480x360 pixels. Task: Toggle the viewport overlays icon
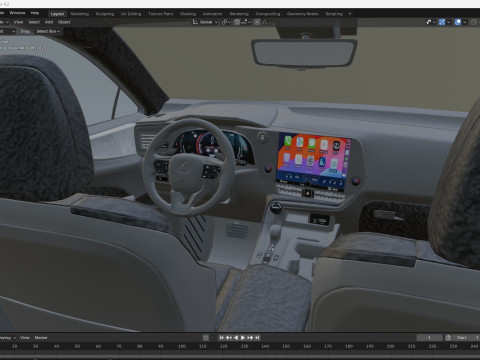coord(458,22)
